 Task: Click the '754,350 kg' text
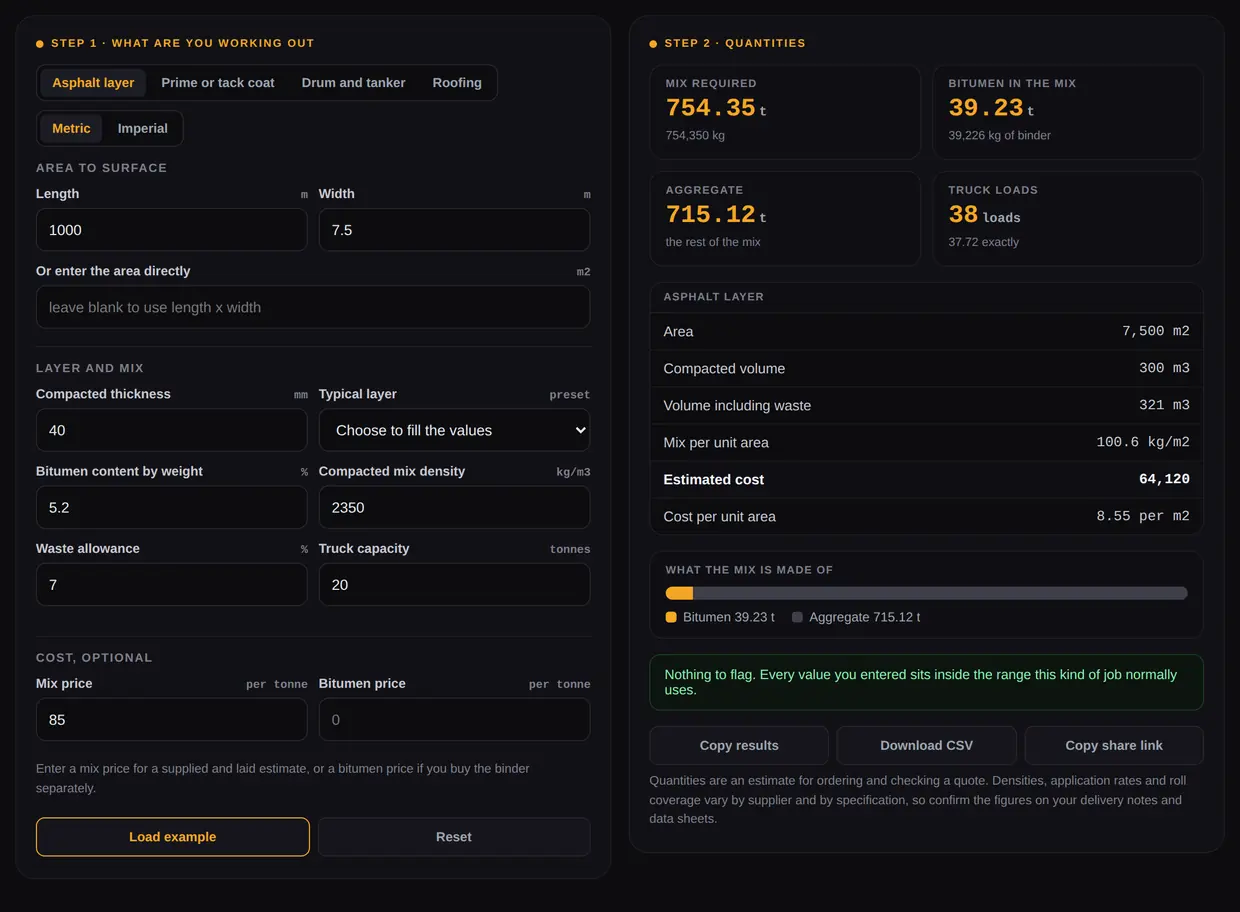(x=695, y=135)
